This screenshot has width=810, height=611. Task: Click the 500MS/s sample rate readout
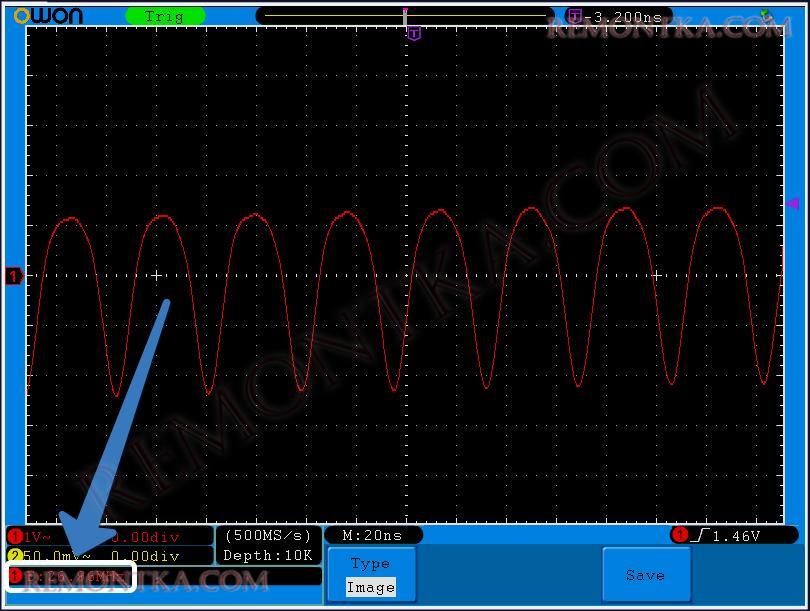pos(268,535)
